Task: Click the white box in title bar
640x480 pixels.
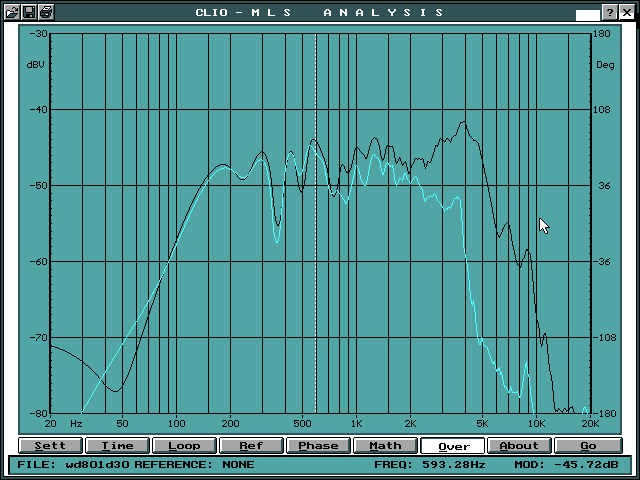Action: tap(588, 16)
